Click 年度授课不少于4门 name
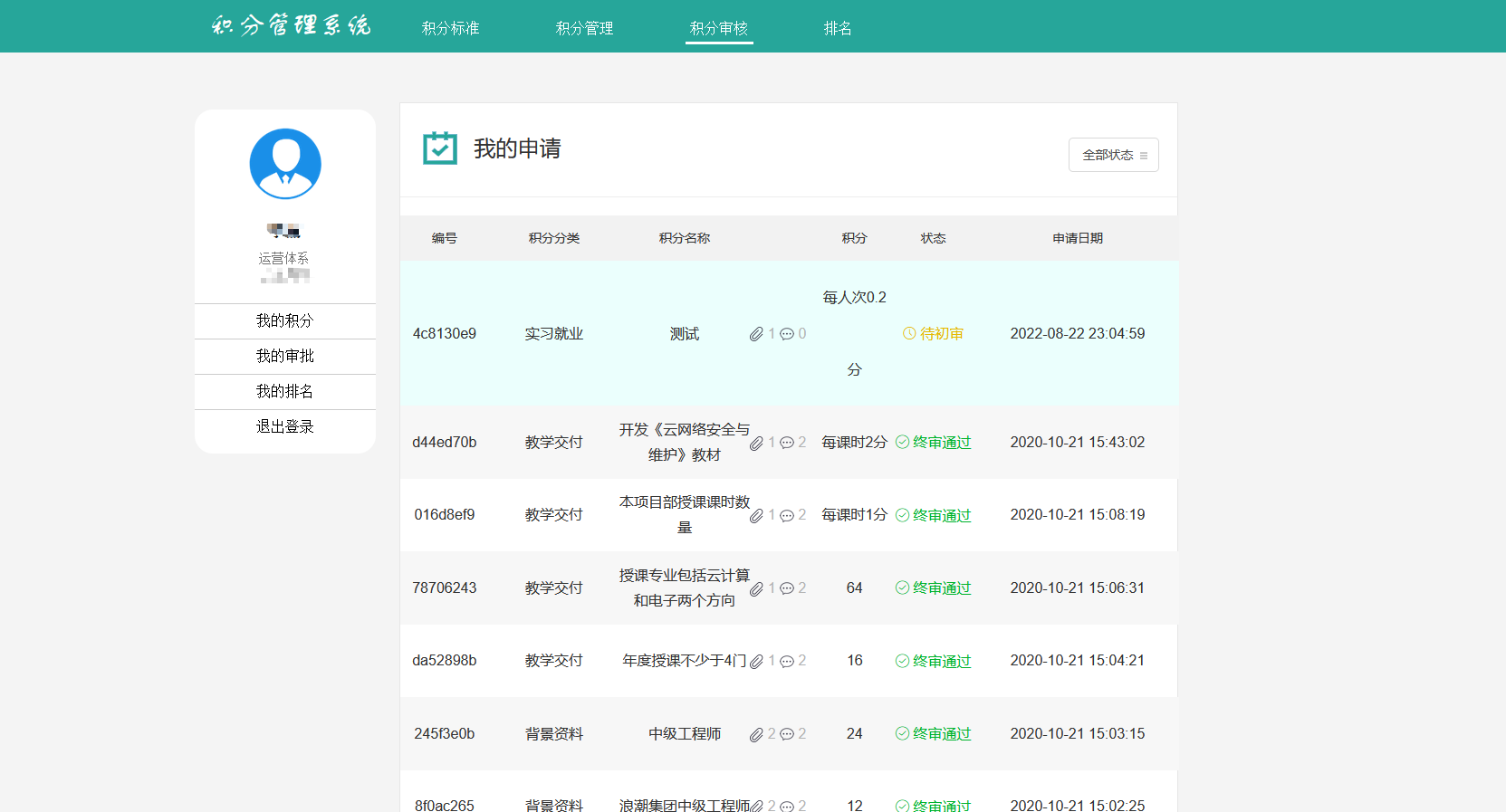 [685, 660]
